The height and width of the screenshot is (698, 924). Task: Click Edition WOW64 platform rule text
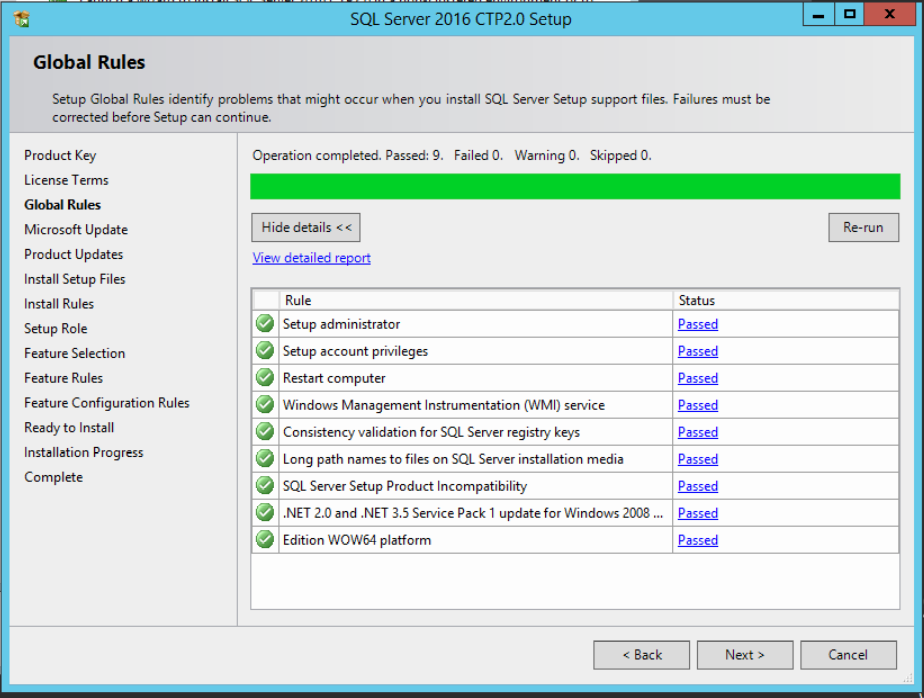pyautogui.click(x=357, y=541)
